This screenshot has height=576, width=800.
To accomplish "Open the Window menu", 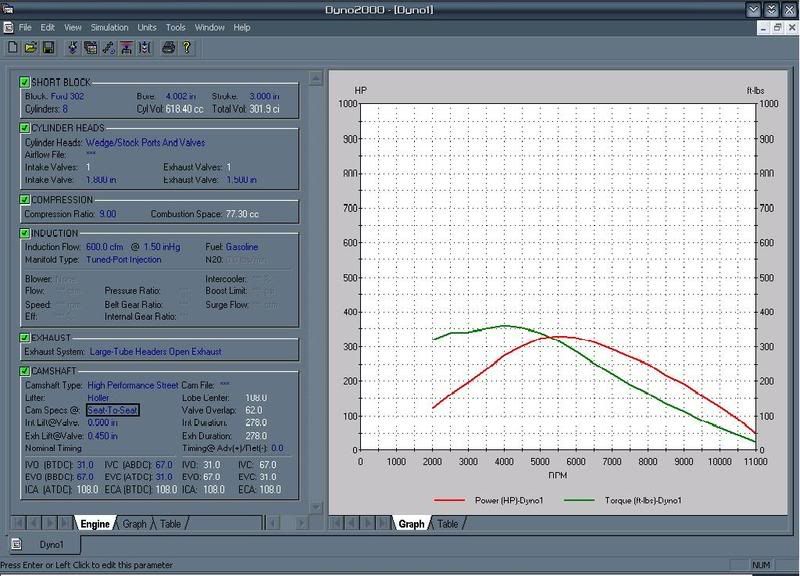I will pyautogui.click(x=210, y=28).
